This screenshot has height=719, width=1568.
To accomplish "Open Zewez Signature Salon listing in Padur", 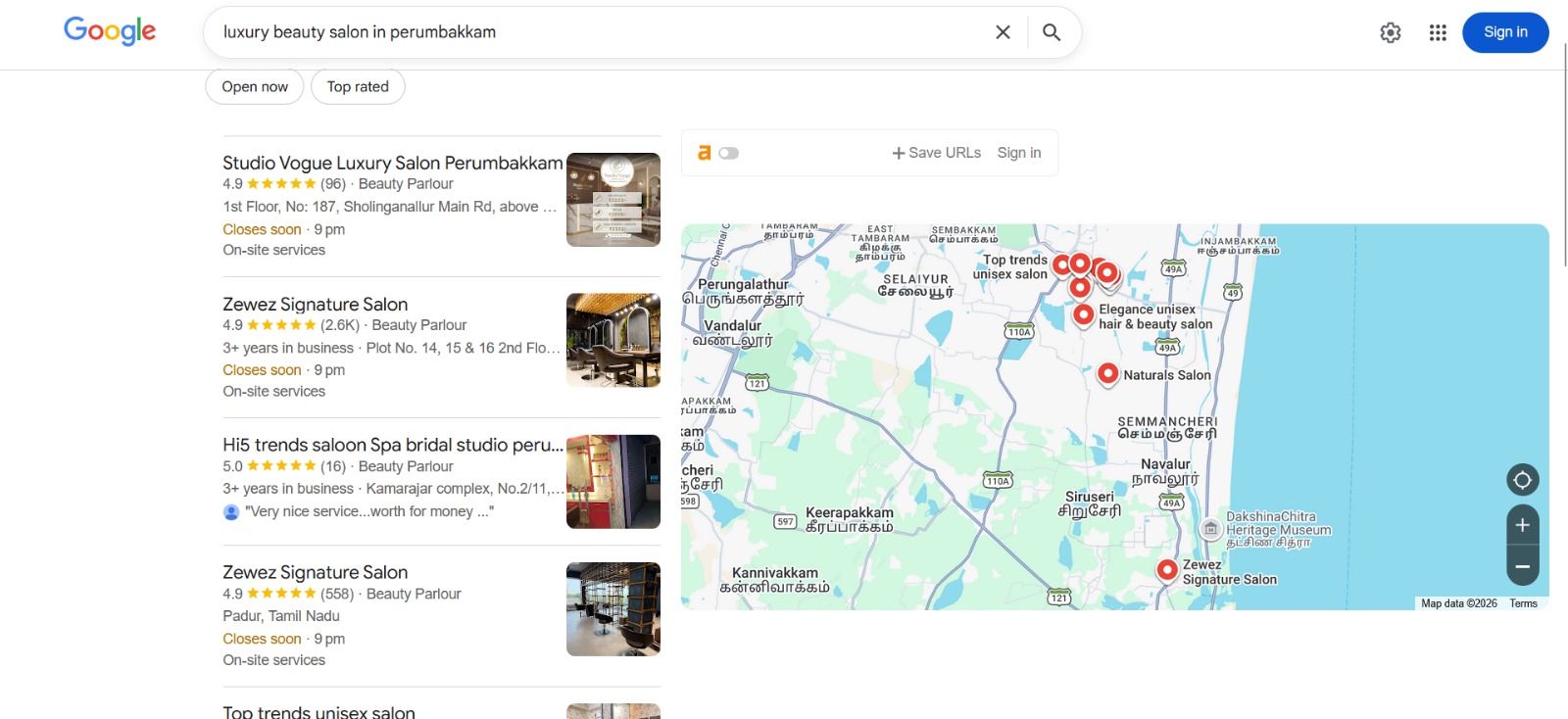I will coord(315,572).
